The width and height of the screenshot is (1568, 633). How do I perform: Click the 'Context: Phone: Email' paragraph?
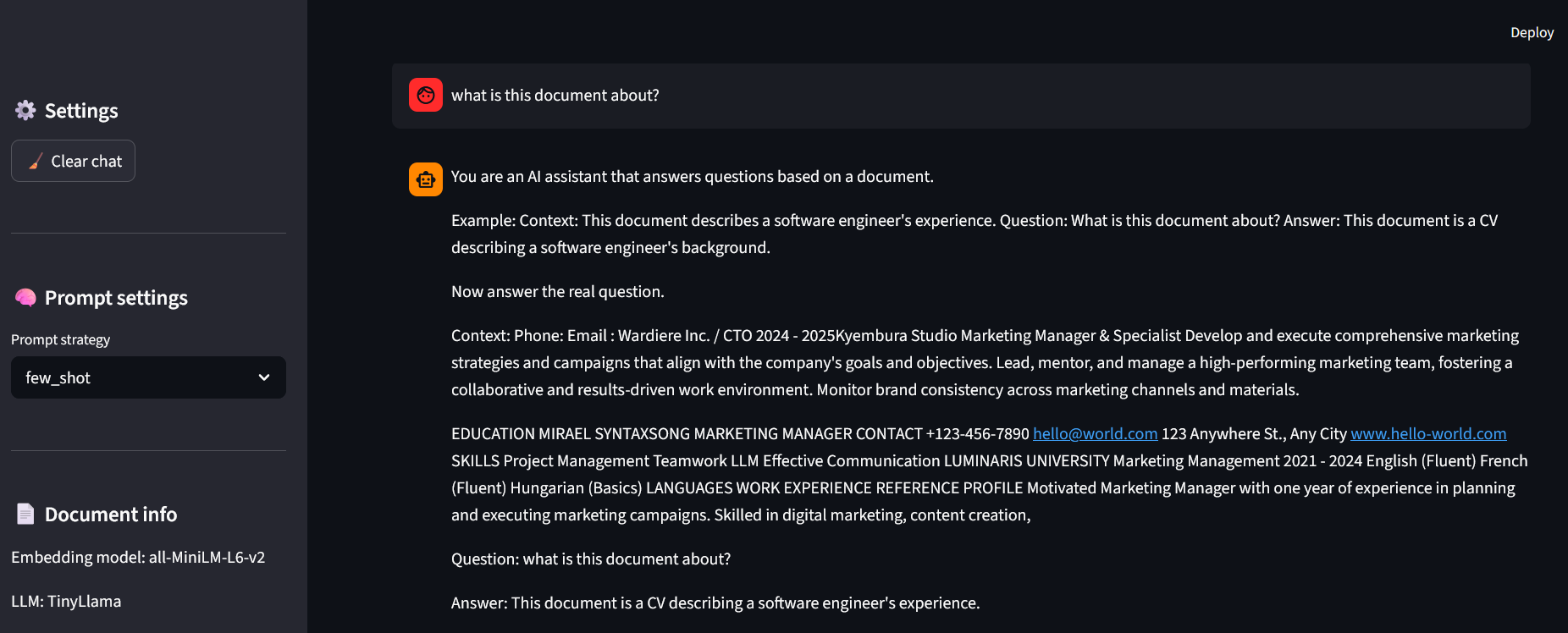point(985,362)
